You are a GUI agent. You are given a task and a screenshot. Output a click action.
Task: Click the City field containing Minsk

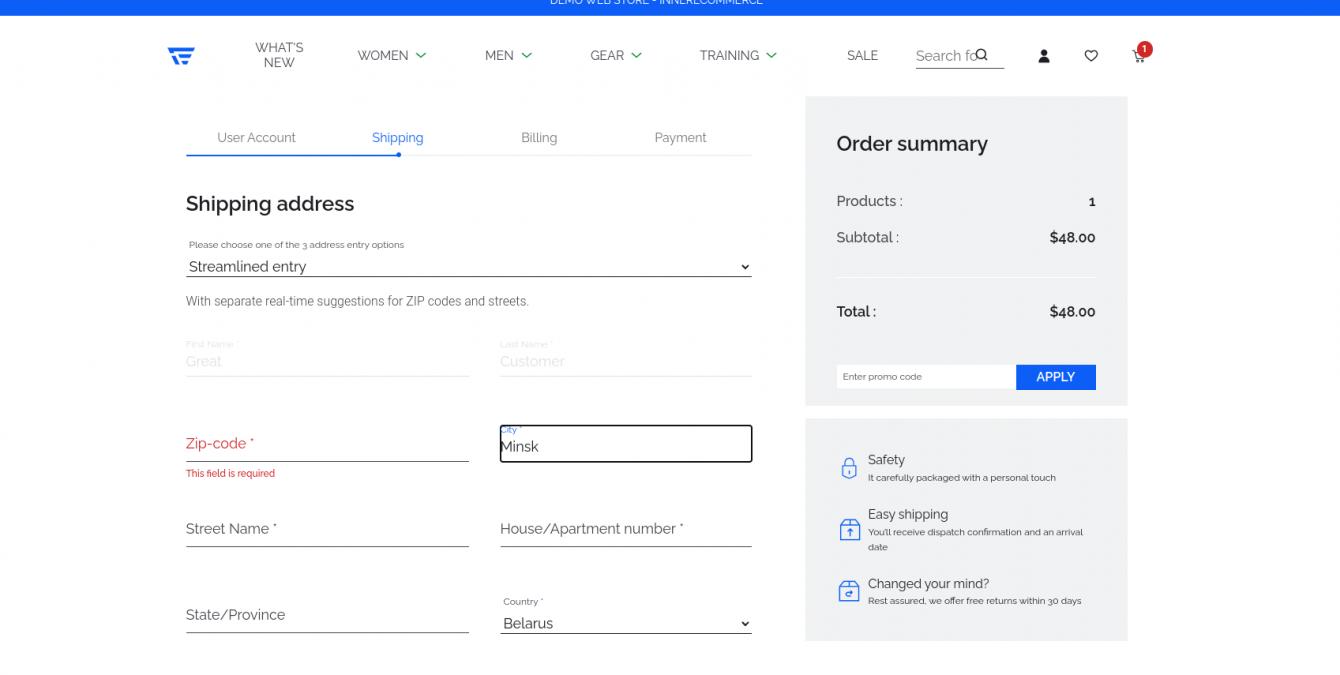click(x=626, y=444)
